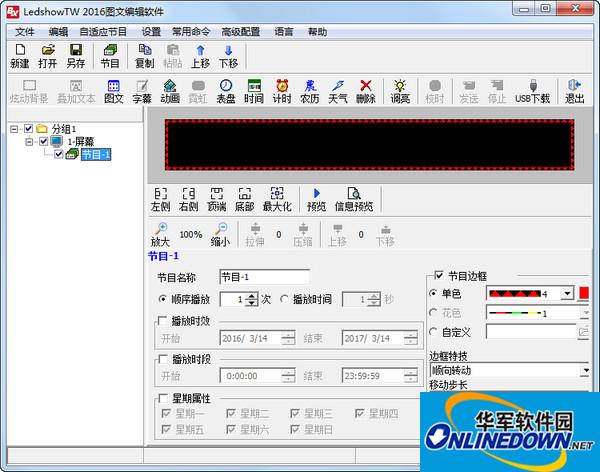Click the 复制 copy icon
This screenshot has height=472, width=600.
(145, 56)
